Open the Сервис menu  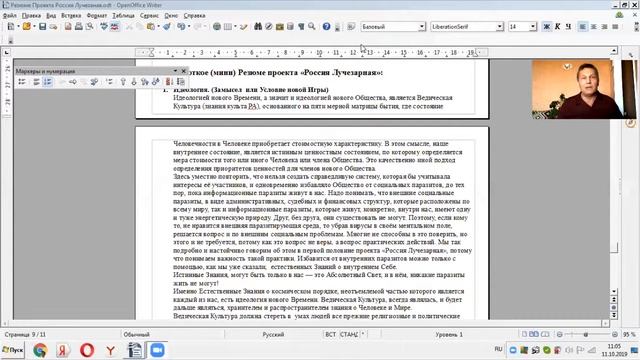tap(149, 16)
